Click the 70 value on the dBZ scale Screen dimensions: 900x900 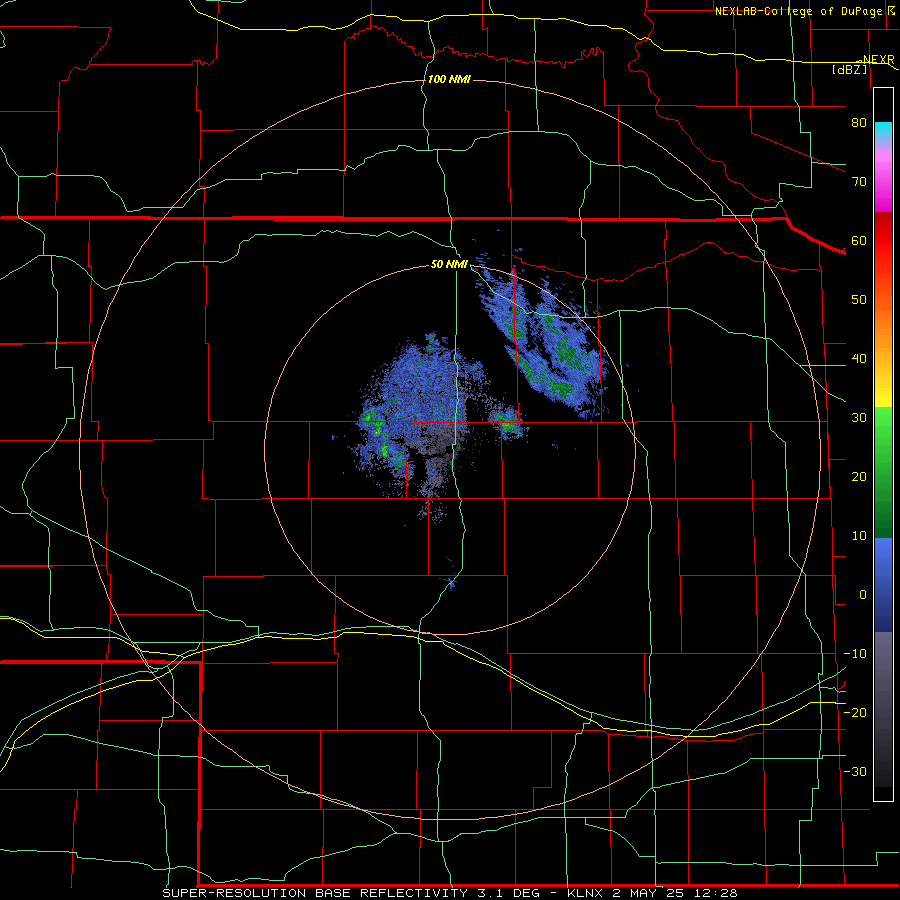pos(859,182)
